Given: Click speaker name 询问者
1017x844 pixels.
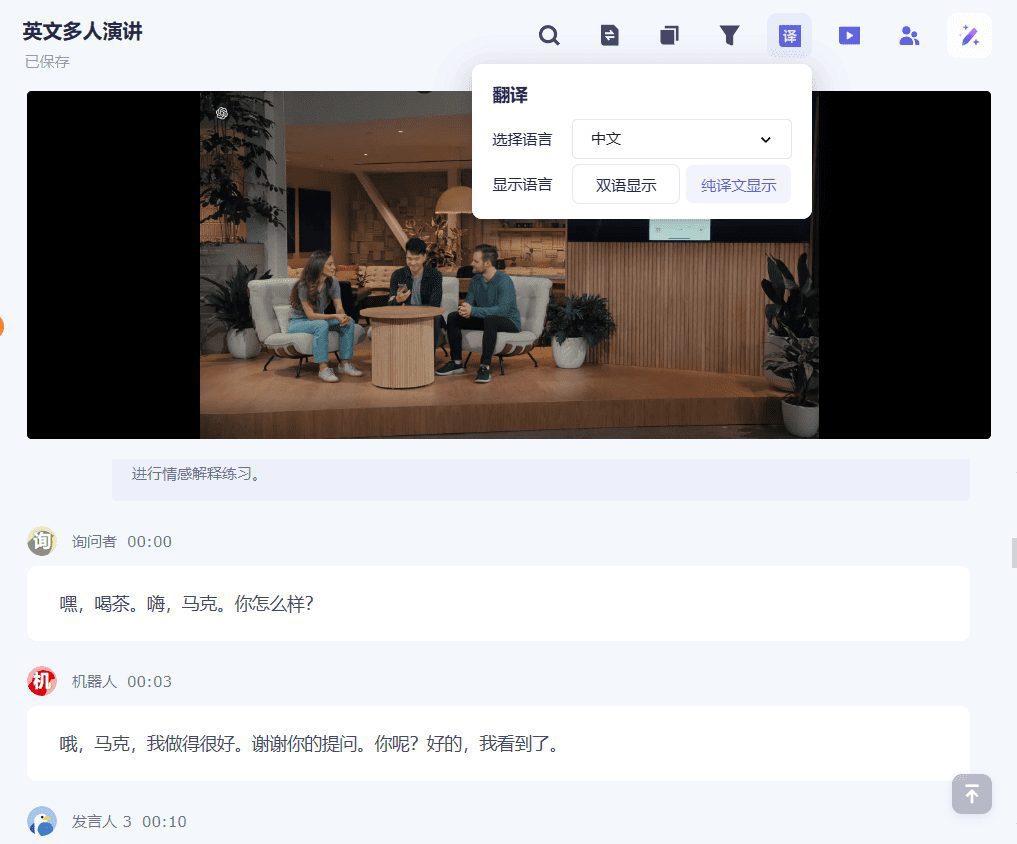Looking at the screenshot, I should (x=94, y=542).
